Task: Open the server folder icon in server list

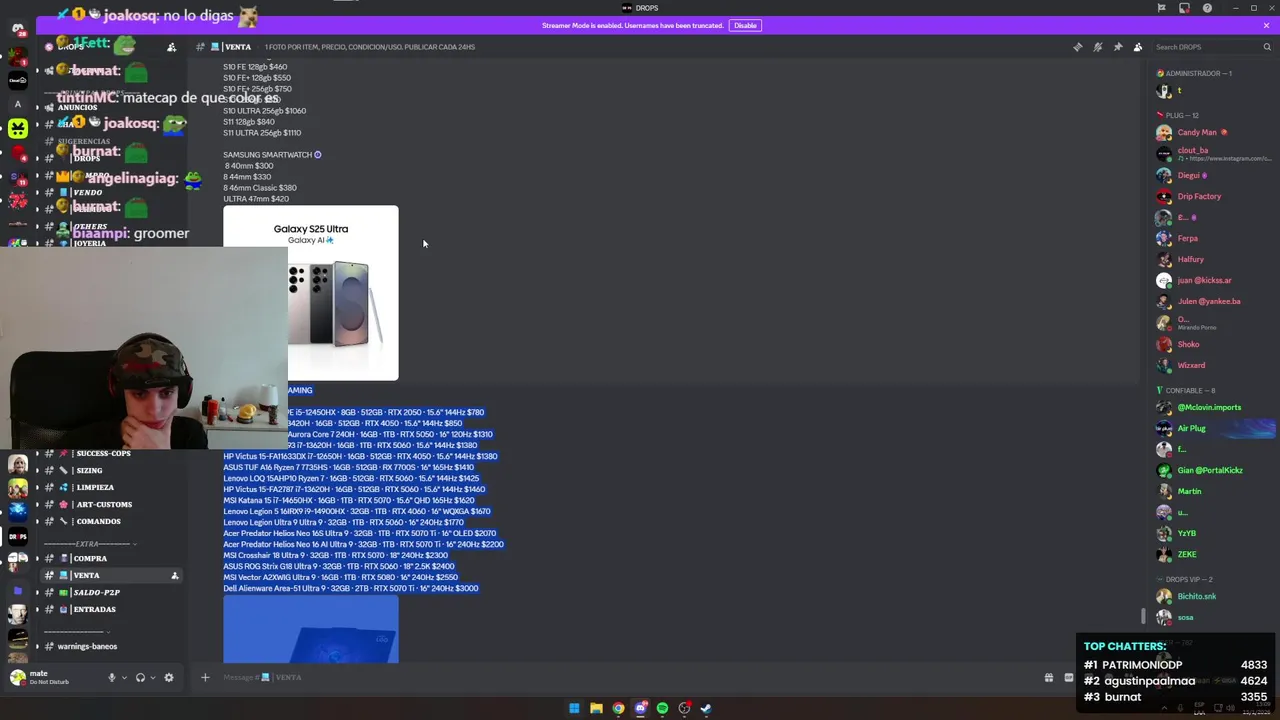Action: (18, 590)
